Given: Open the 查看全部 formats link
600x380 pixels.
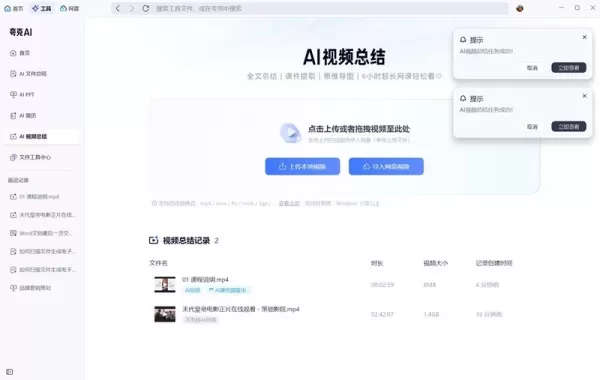Looking at the screenshot, I should tap(289, 203).
